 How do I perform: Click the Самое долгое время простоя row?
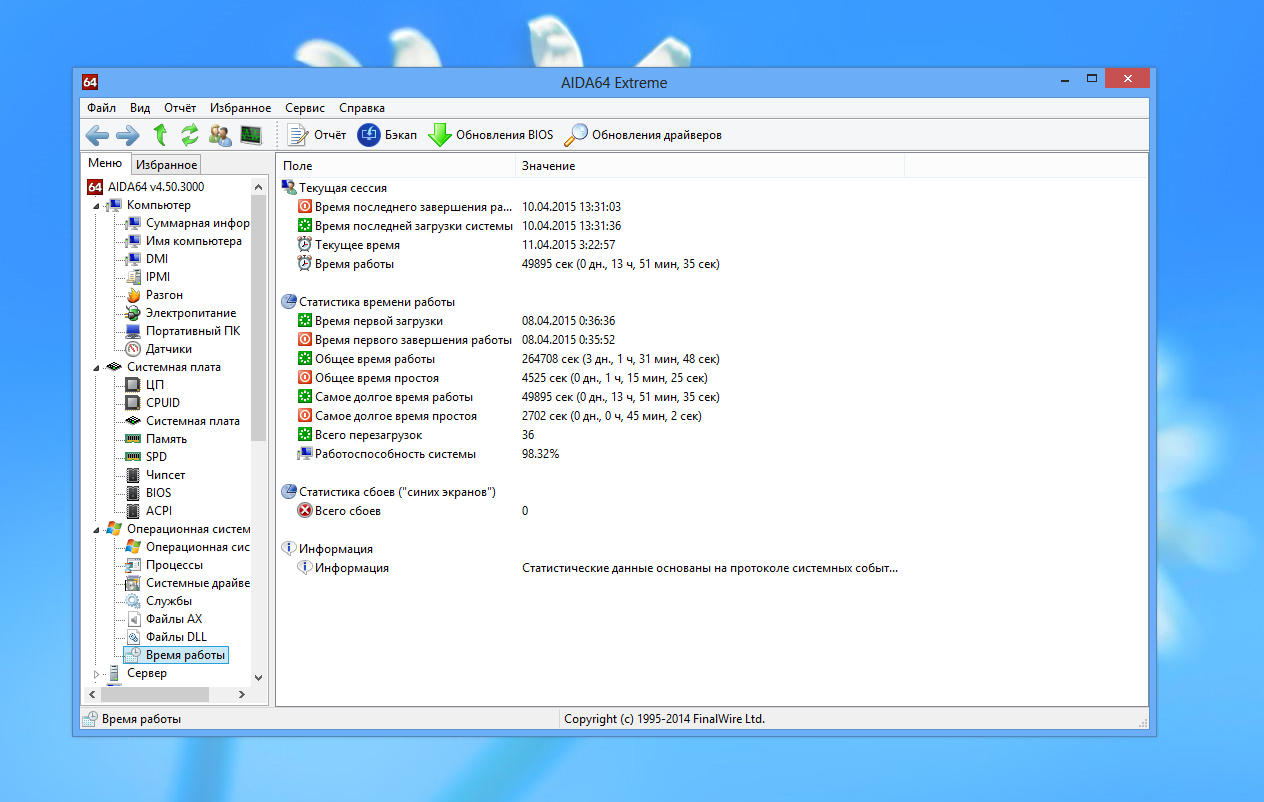712,416
